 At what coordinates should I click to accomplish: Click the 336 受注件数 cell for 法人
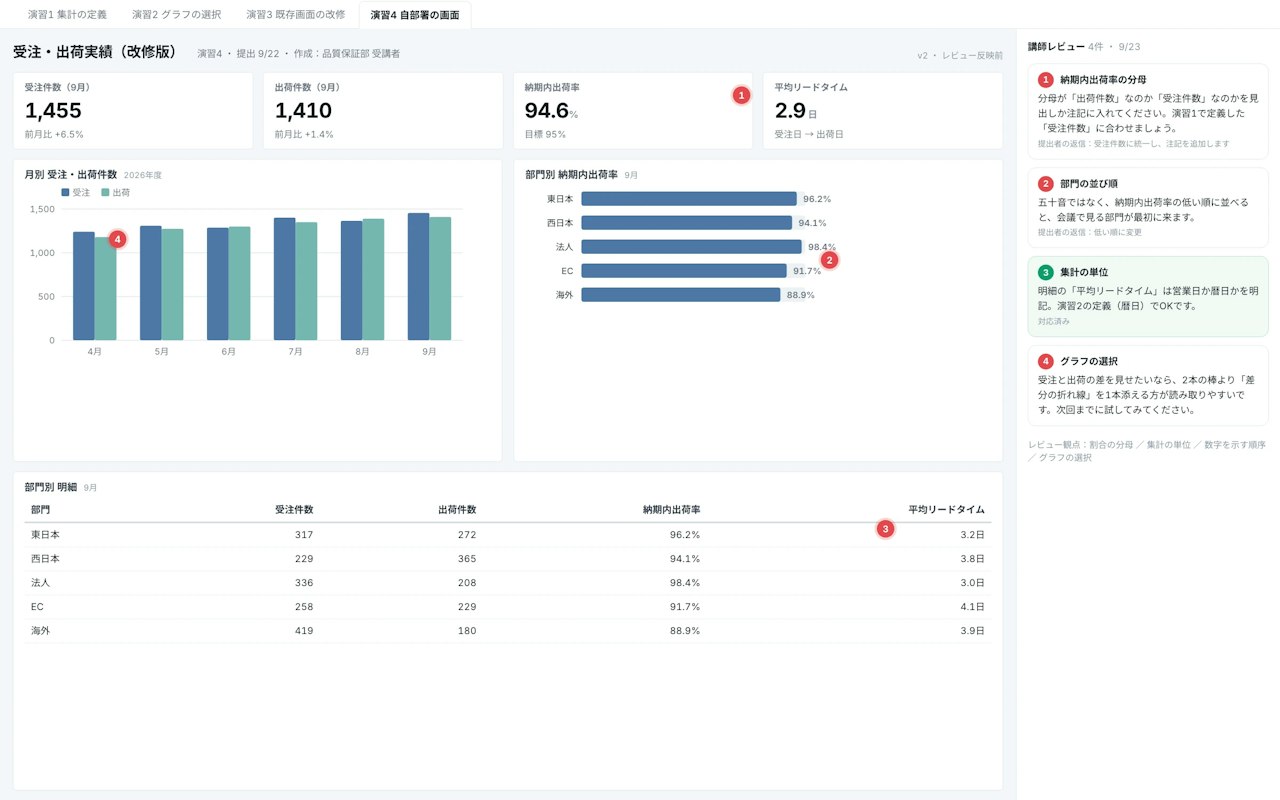tap(303, 583)
